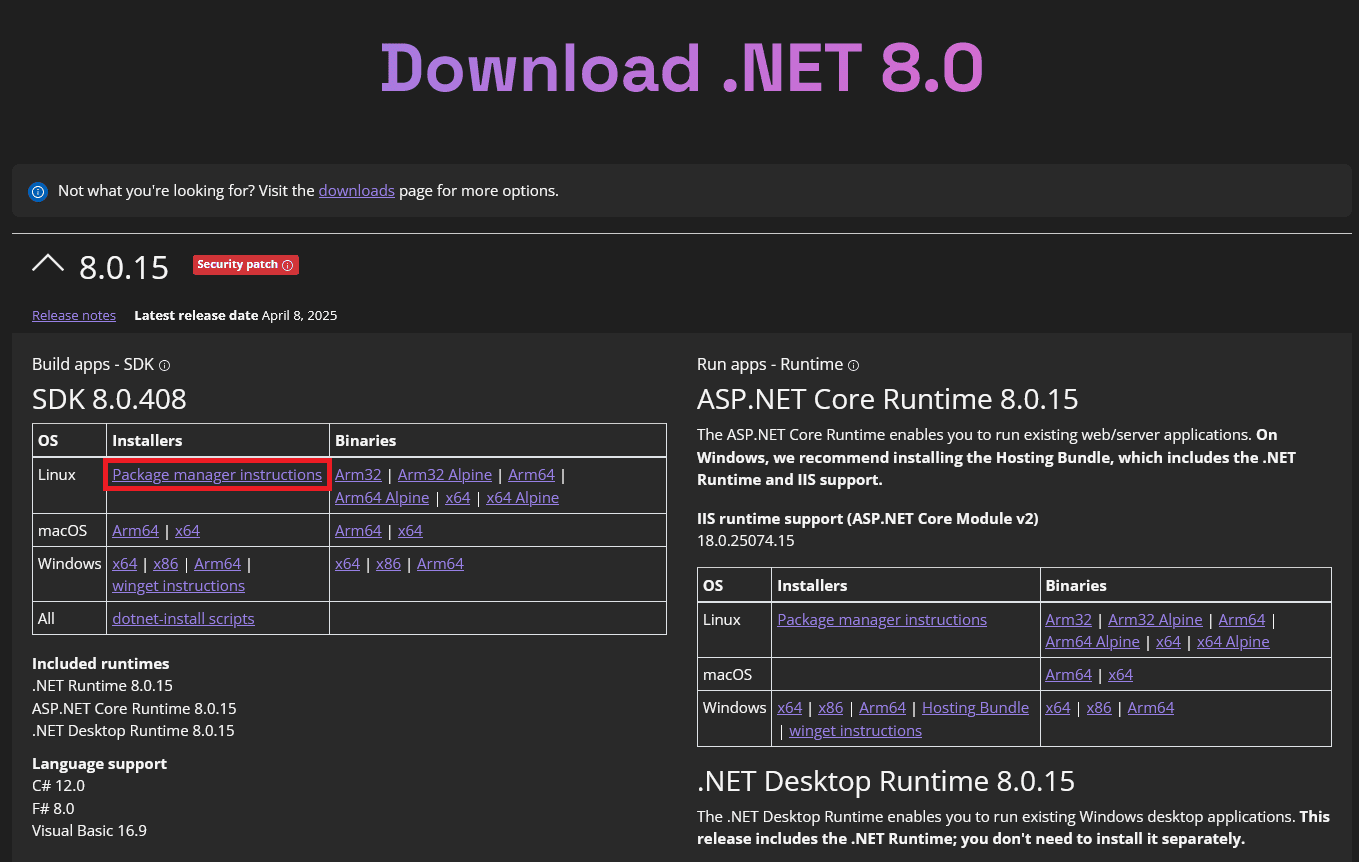Click info icon beside Build apps - SDK
The height and width of the screenshot is (862, 1359).
(x=165, y=366)
